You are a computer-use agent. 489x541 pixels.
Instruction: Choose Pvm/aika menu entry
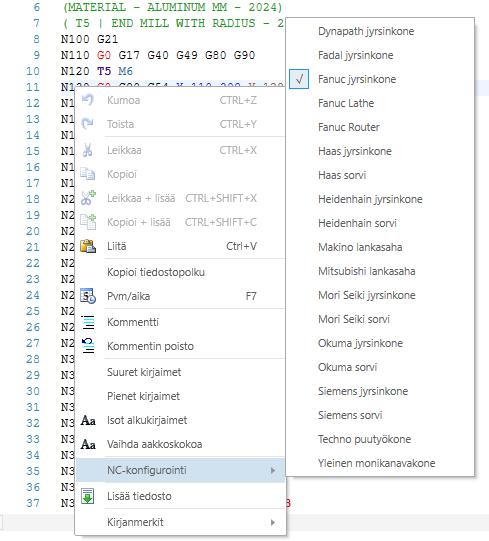180,296
